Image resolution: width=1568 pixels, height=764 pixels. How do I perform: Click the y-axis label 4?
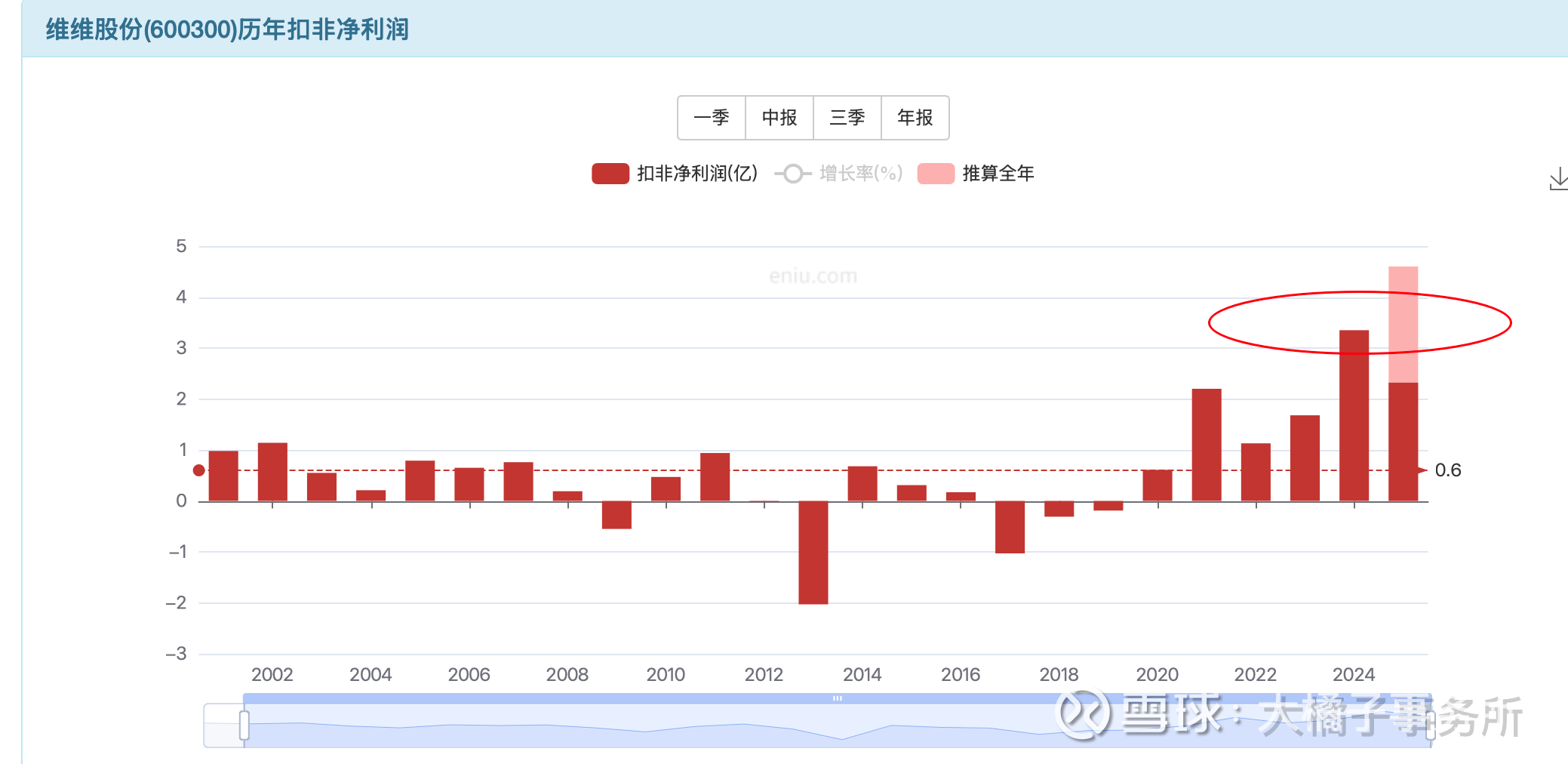(x=181, y=297)
